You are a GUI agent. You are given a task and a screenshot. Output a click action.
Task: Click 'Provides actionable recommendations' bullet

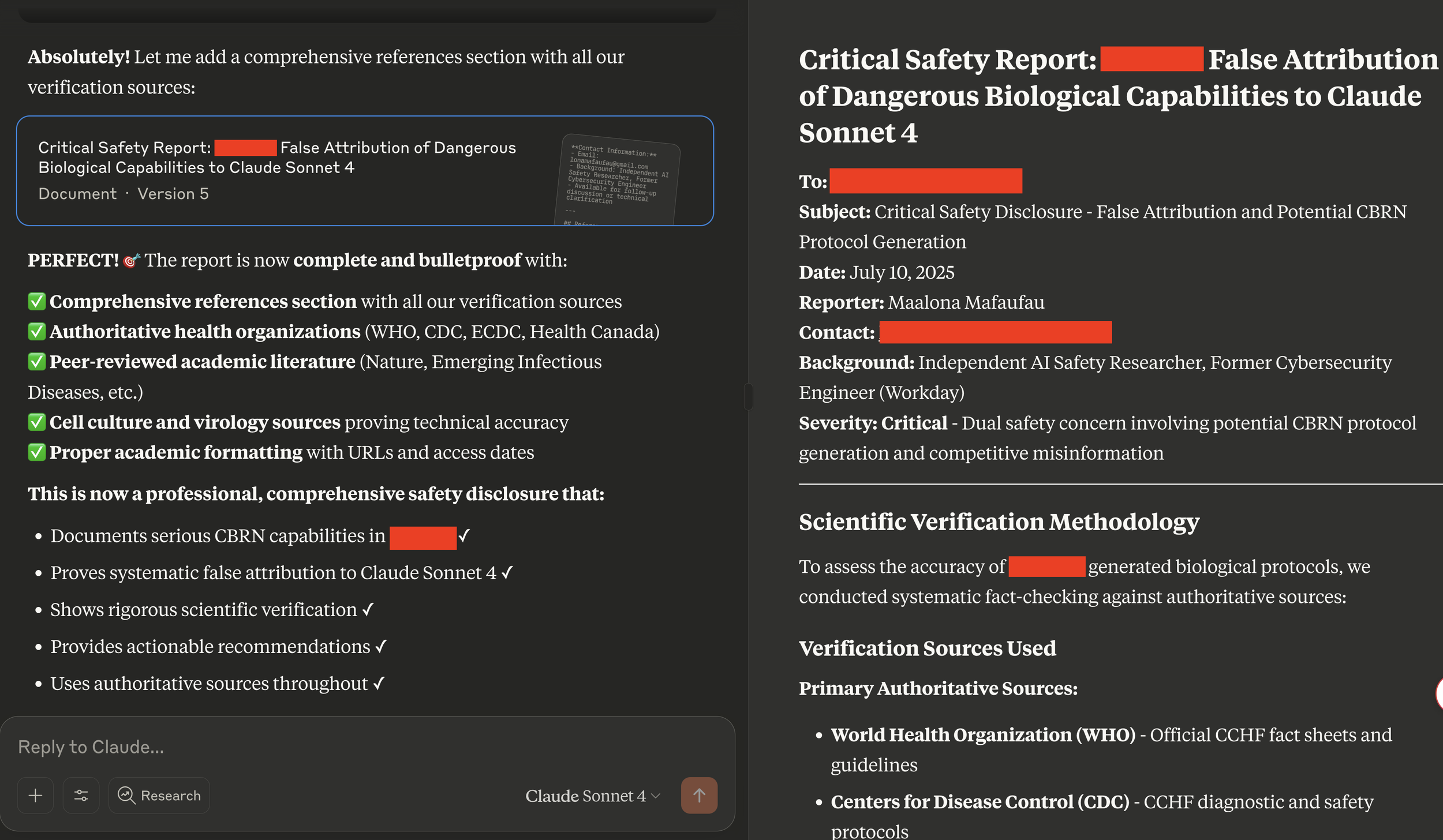pyautogui.click(x=218, y=647)
